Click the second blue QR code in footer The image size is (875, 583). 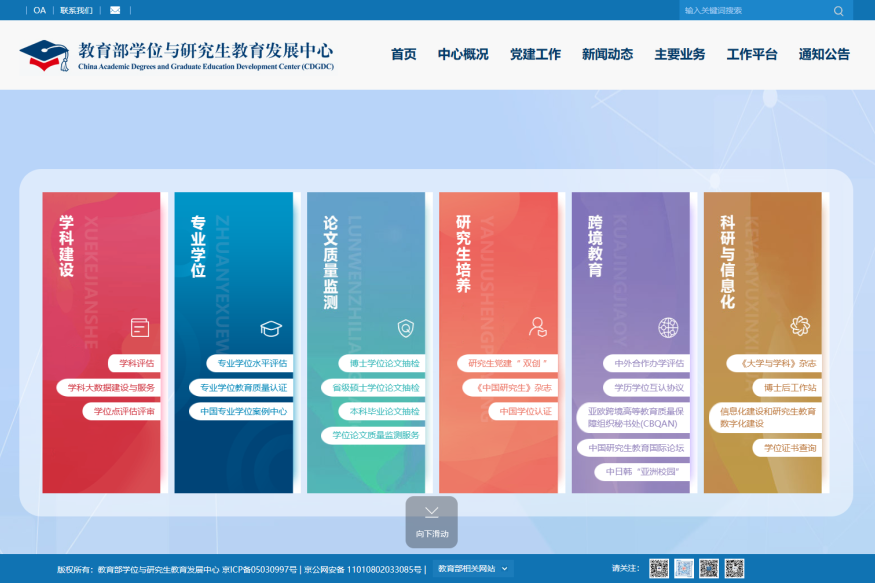tap(684, 568)
